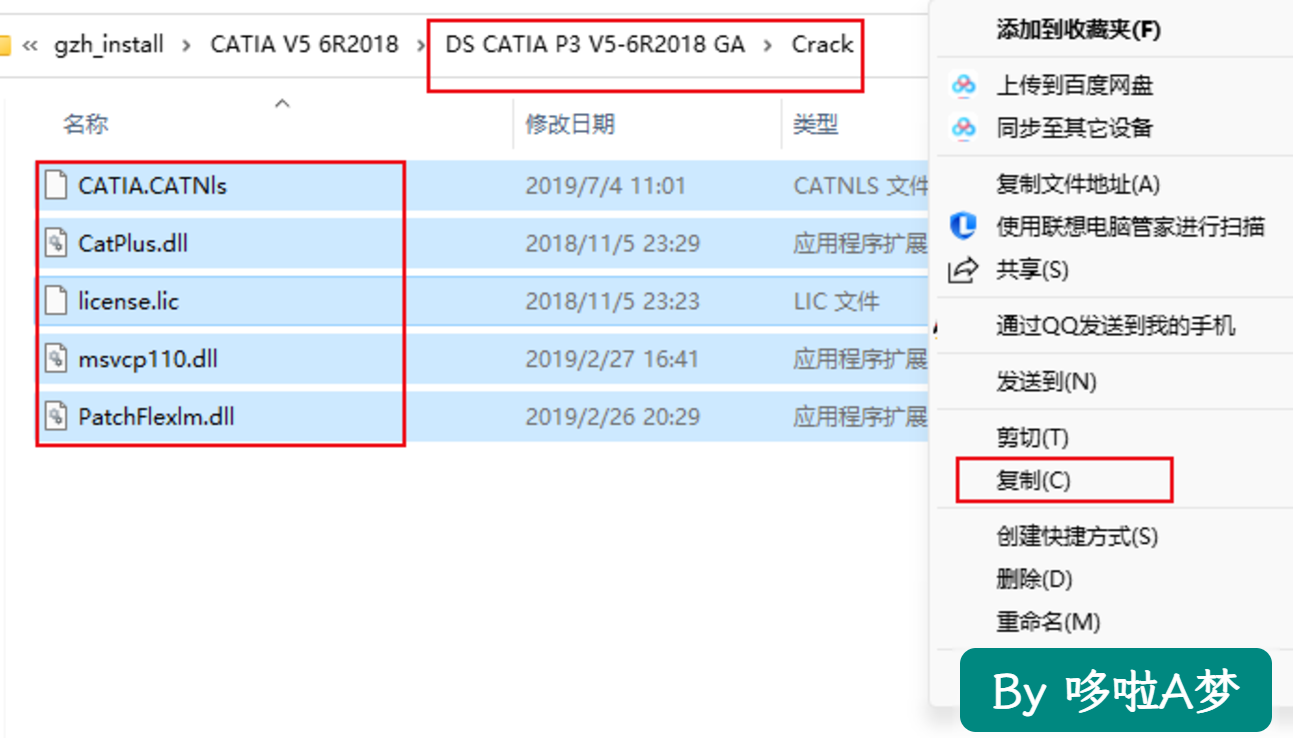Click the Crack breadcrumb segment
The image size is (1293, 738).
(x=822, y=45)
